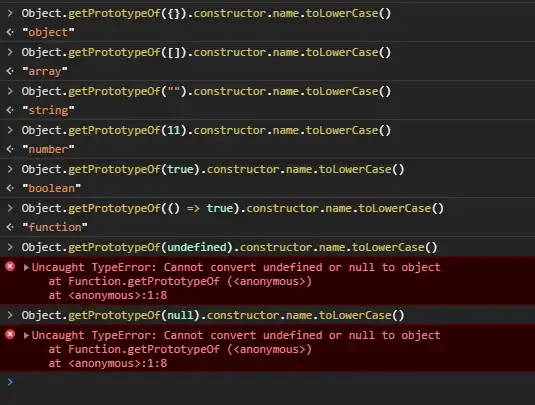Click the input chevron beside getPrototypeOf(undefined)
535x405 pixels.
click(10, 247)
